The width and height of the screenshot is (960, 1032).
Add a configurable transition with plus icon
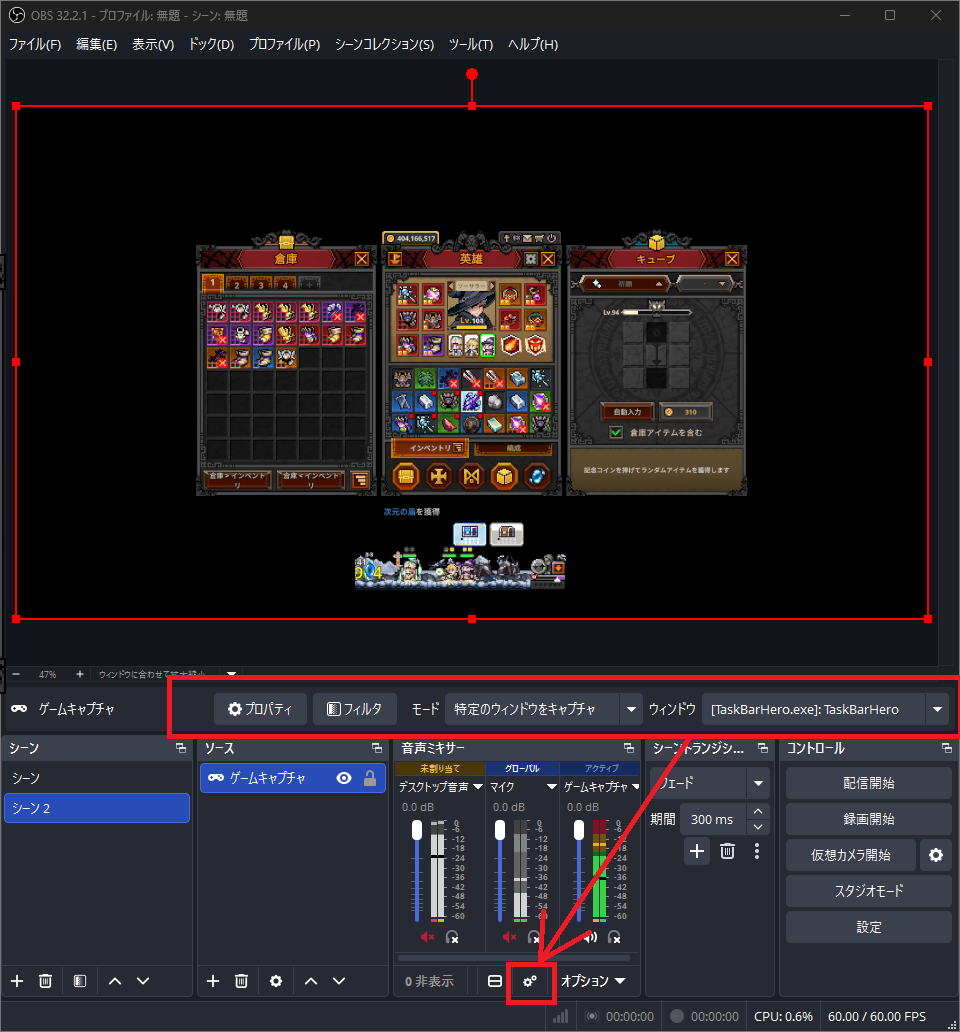click(697, 852)
